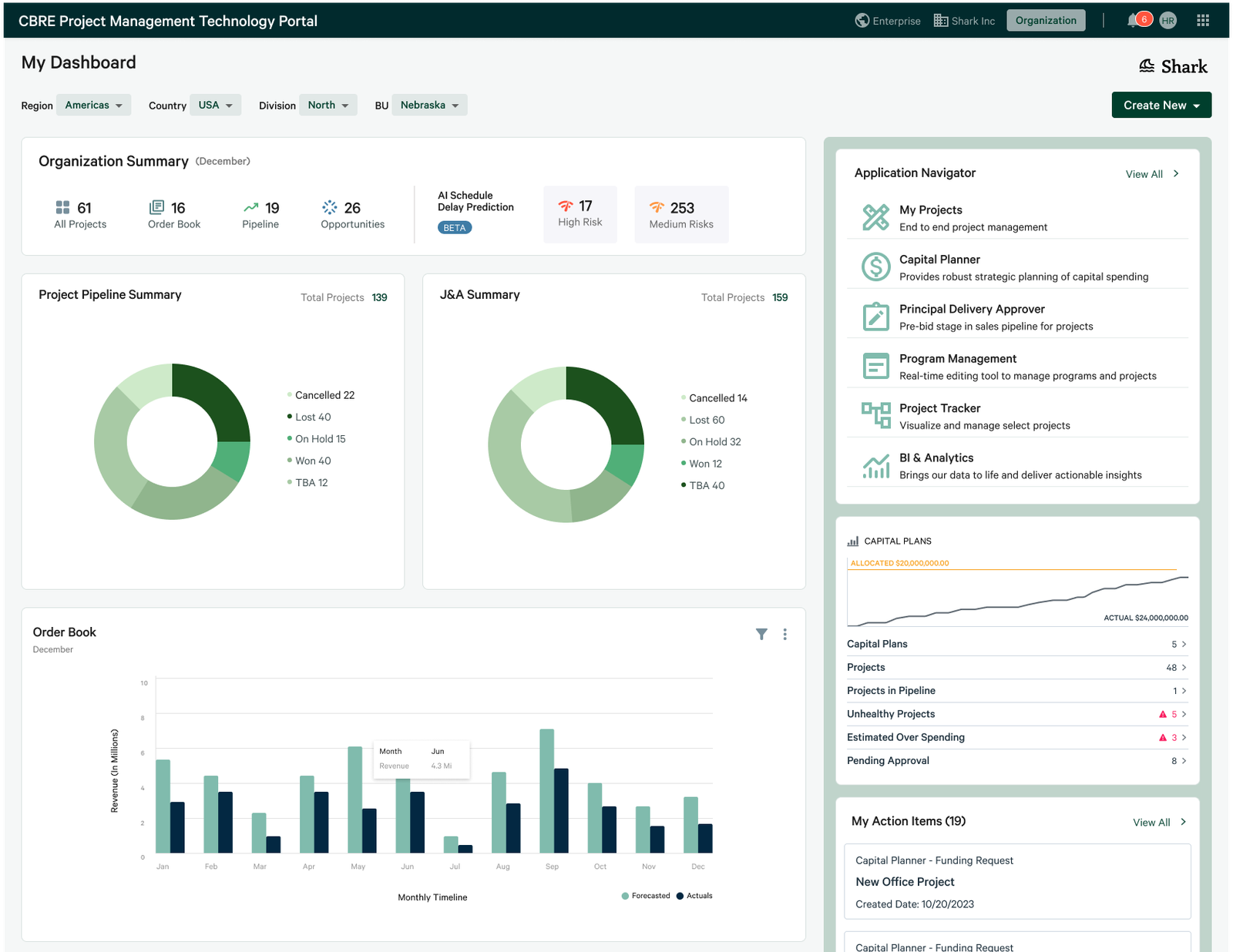Change the Region from Americas
The height and width of the screenshot is (952, 1233).
(93, 105)
